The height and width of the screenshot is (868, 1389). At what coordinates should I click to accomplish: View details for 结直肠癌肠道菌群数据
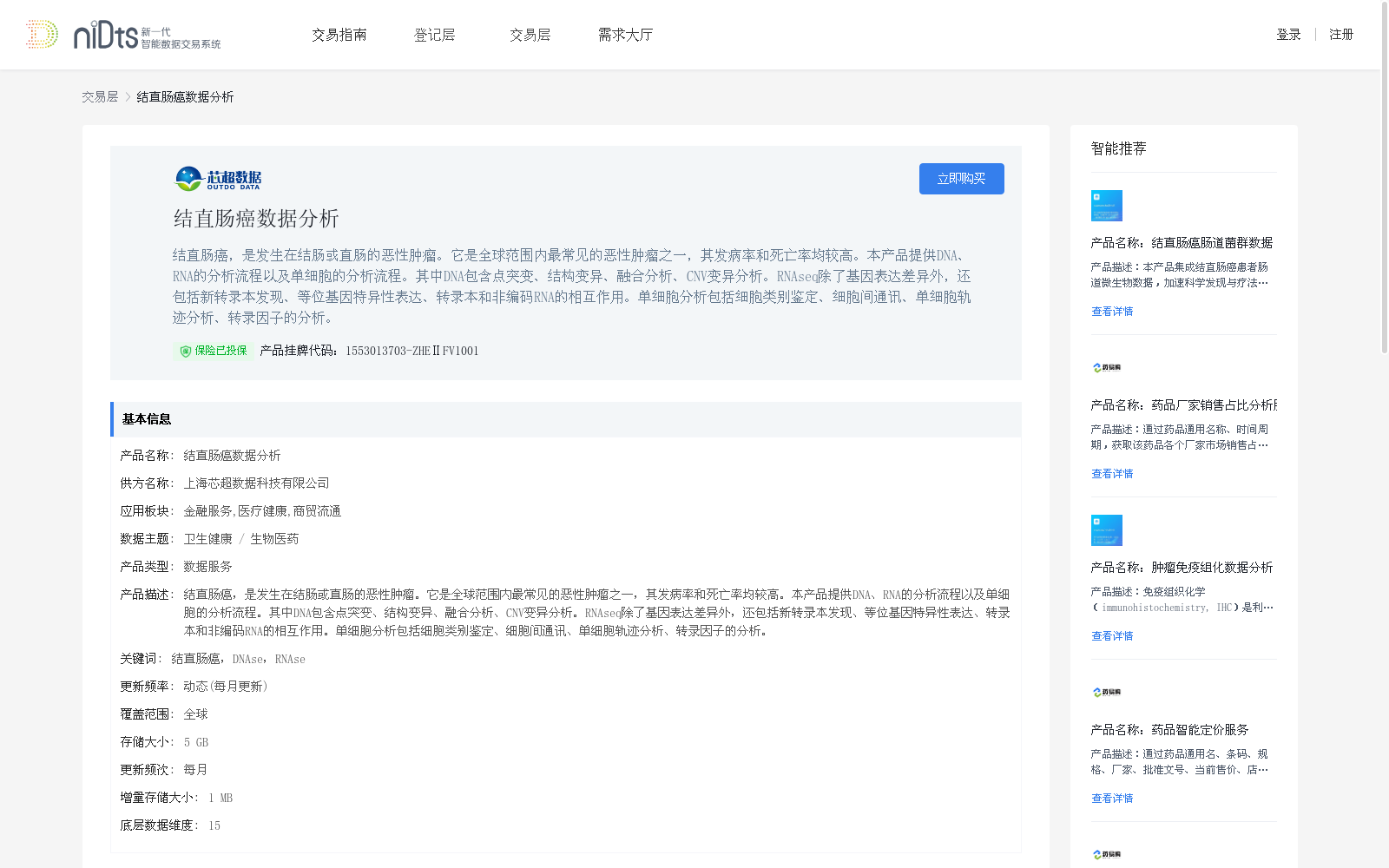[1112, 312]
